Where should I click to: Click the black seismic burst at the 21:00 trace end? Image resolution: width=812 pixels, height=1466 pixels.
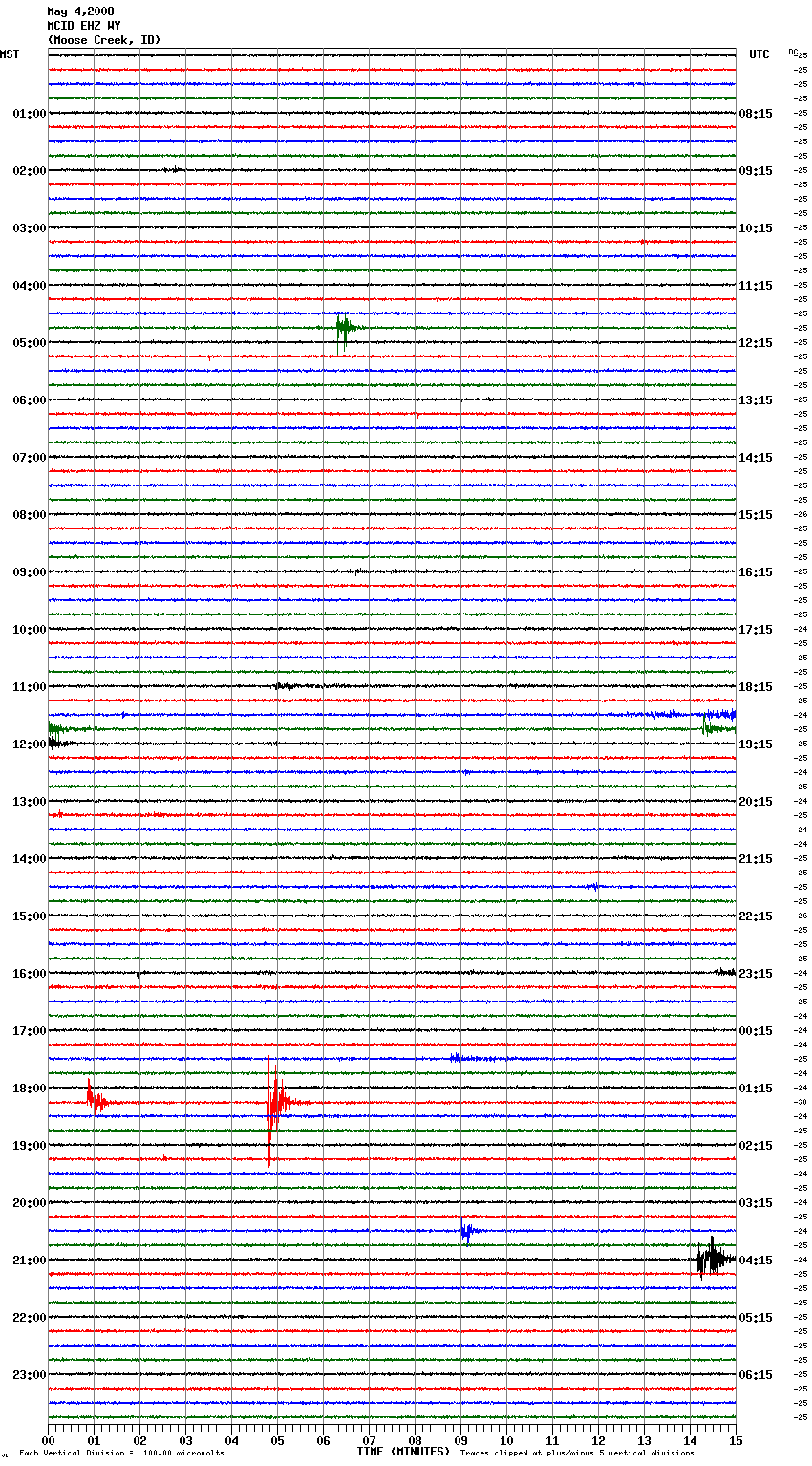(715, 1258)
